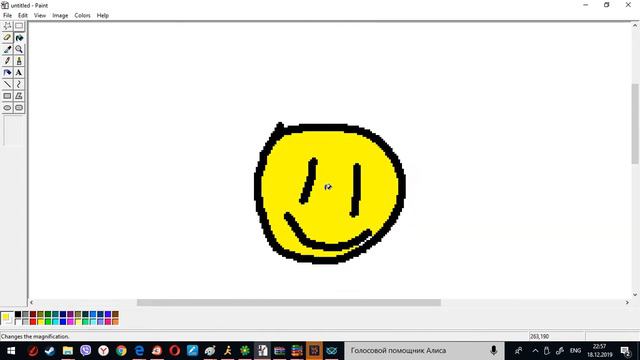Click the current foreground/background color indicator
The height and width of the screenshot is (360, 640).
pos(7,318)
